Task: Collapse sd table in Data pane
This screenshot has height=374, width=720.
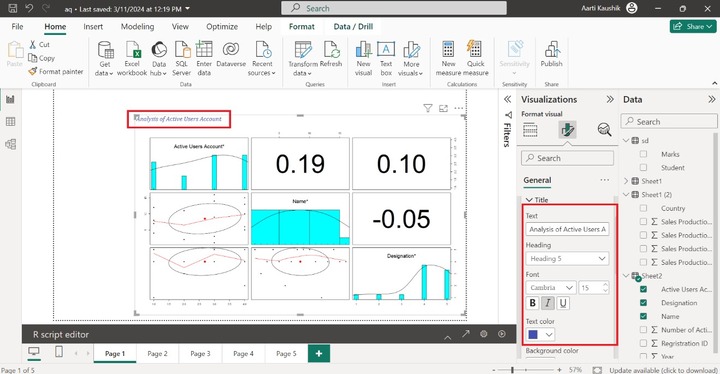Action: [626, 141]
